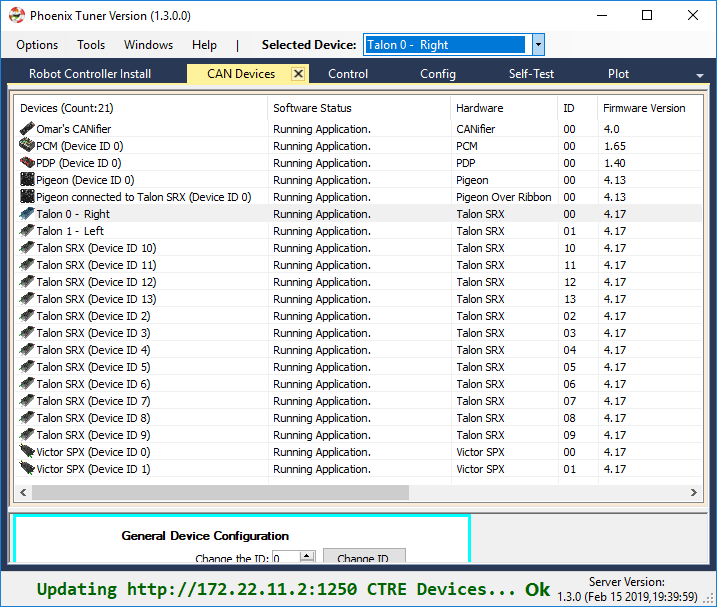
Task: Select the Talon 1 - Left row name
Action: [70, 231]
